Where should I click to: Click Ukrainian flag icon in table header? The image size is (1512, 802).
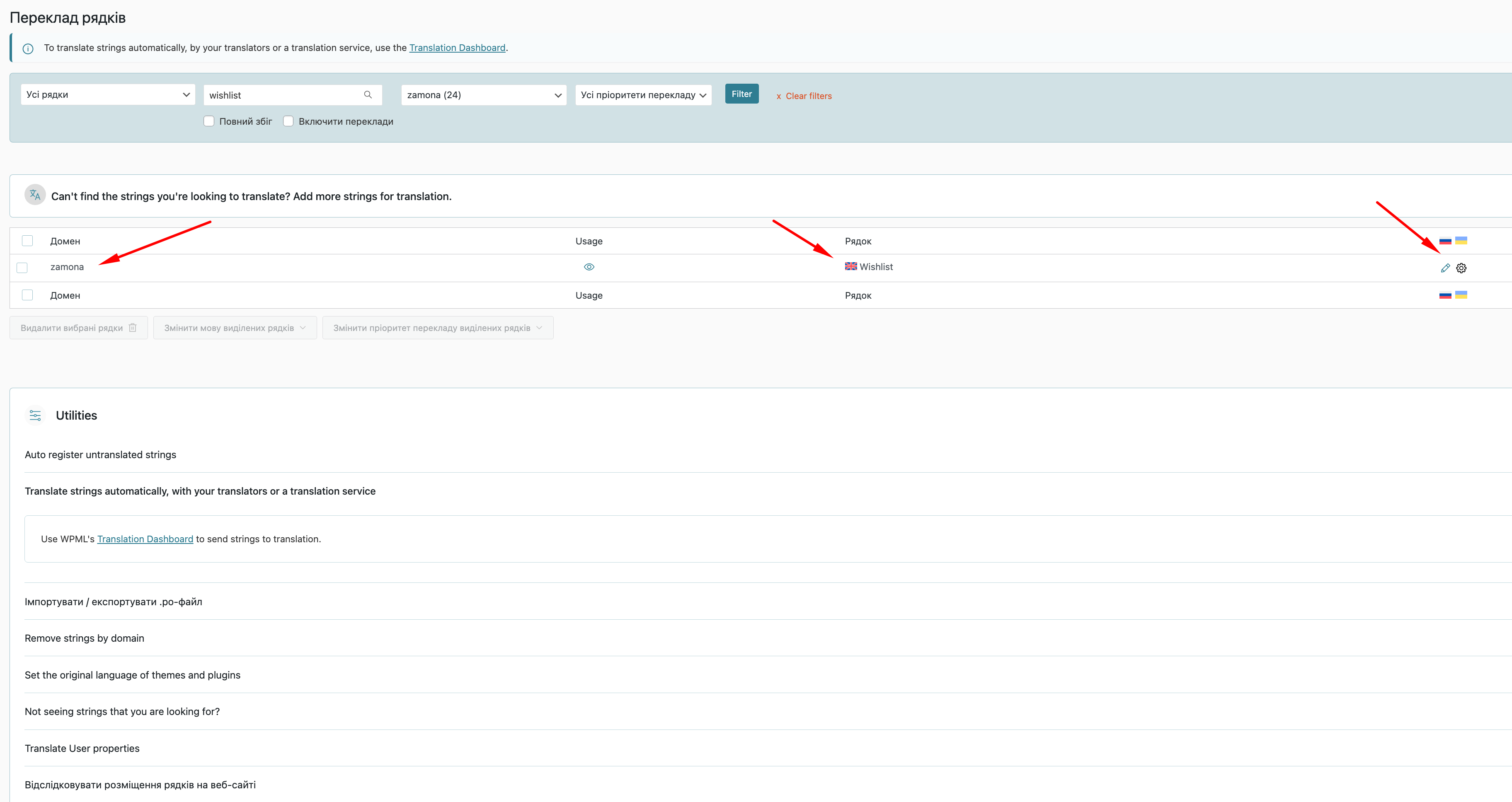[x=1461, y=241]
